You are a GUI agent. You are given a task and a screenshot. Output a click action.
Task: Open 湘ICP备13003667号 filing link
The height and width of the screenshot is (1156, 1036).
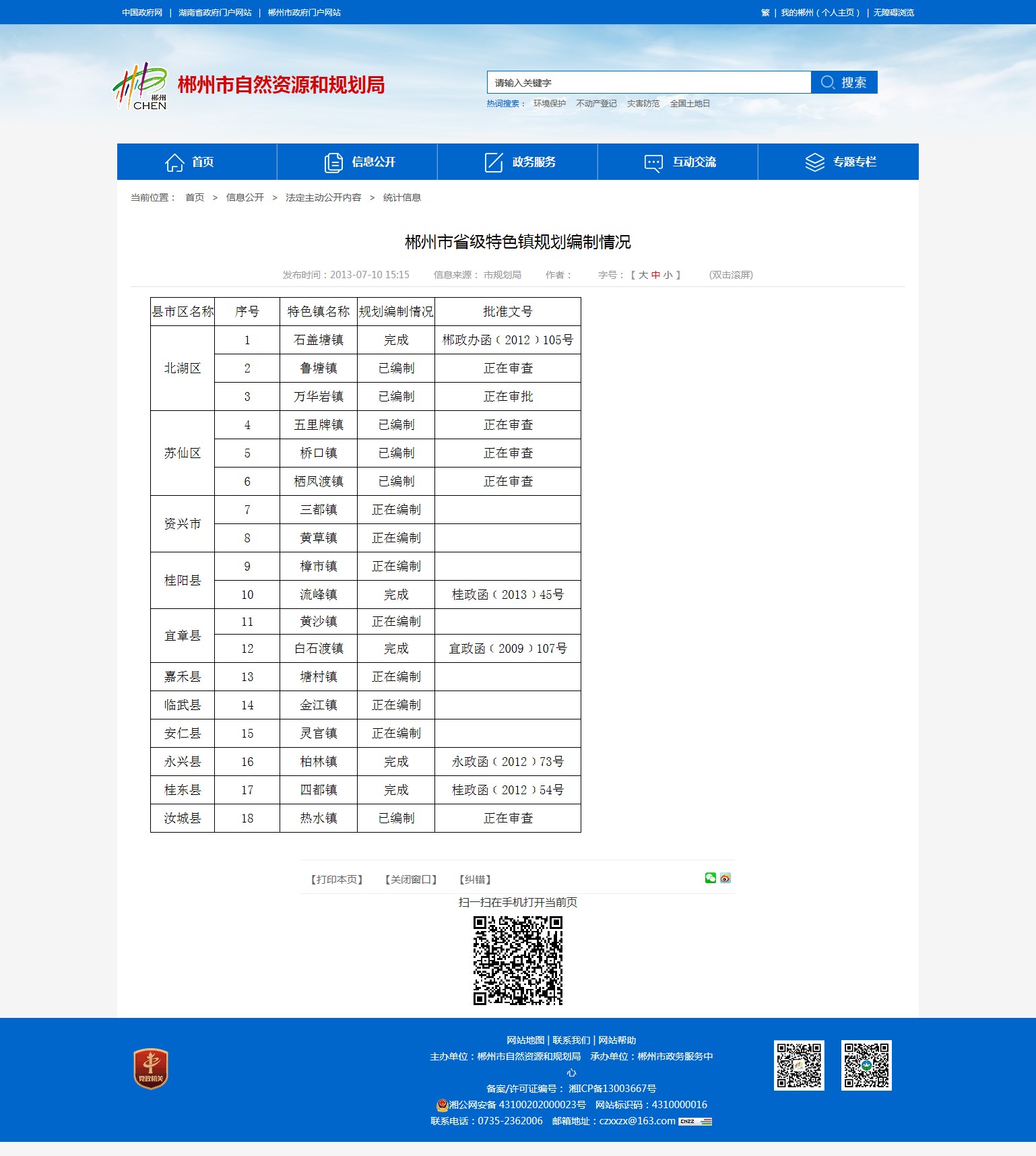612,1089
